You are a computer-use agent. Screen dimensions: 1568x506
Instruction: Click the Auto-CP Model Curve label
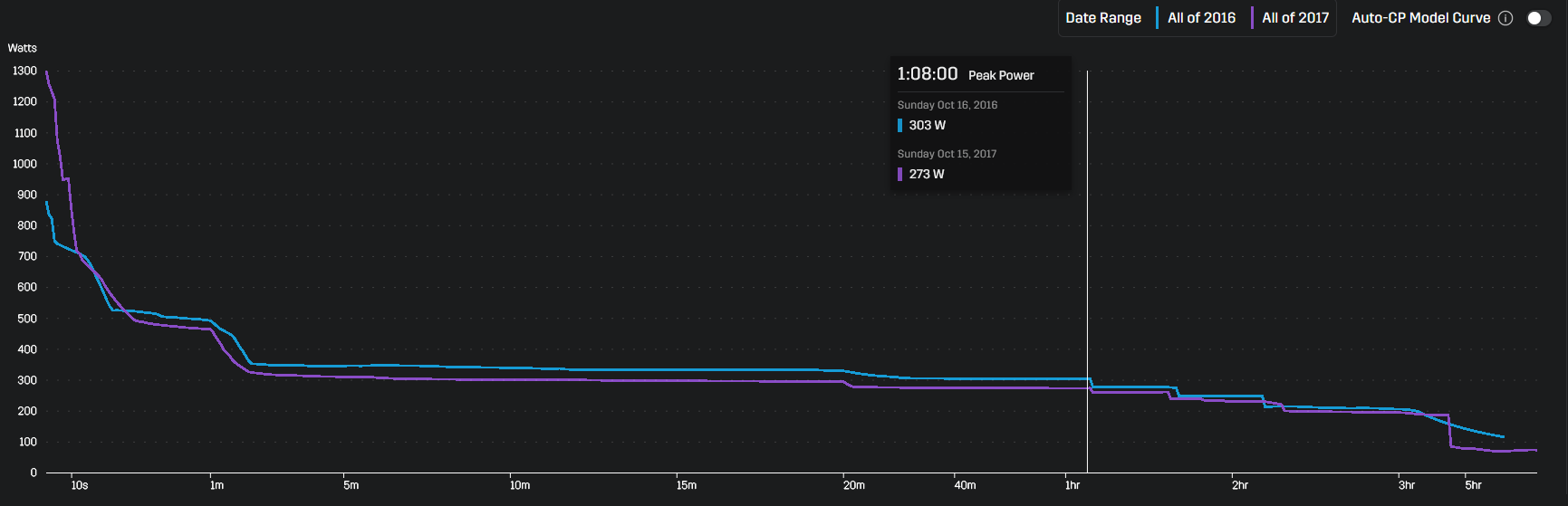coord(1420,18)
